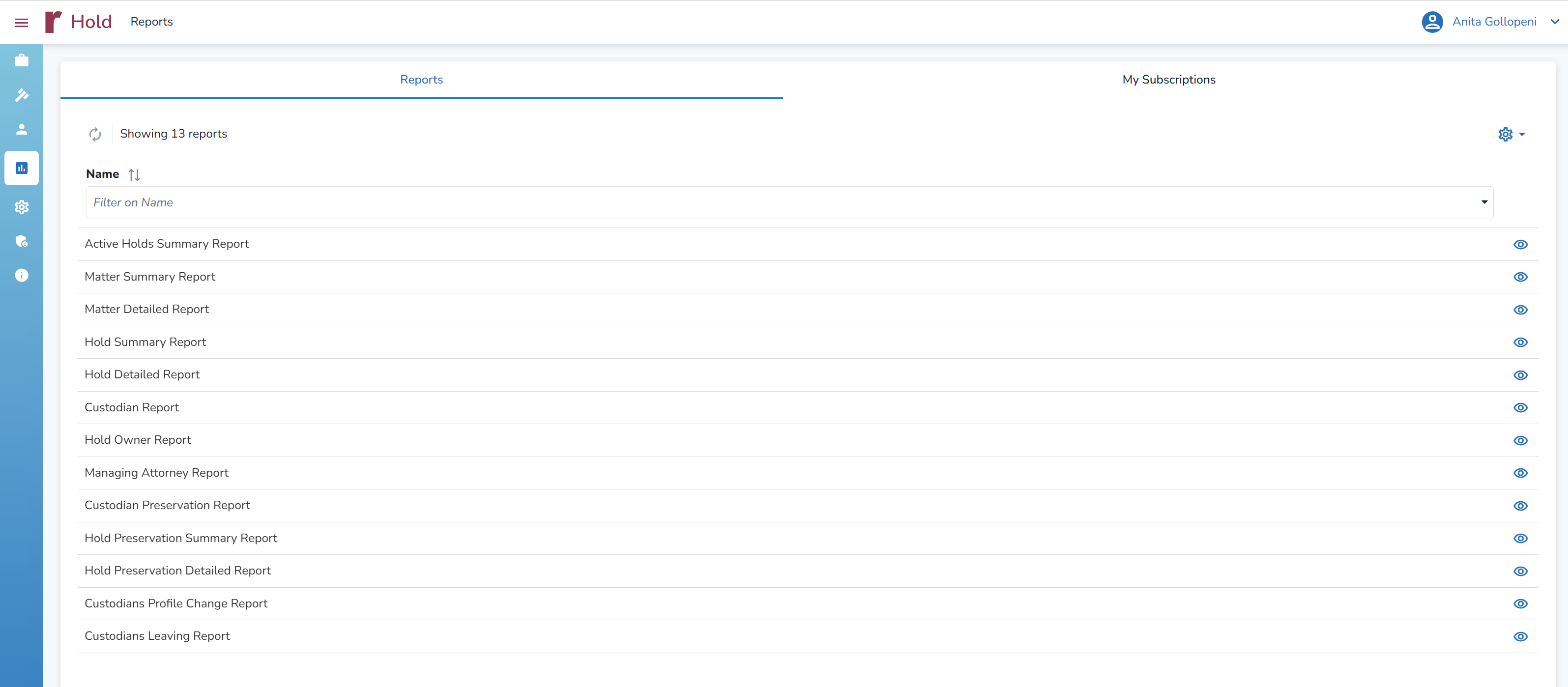Open the Hold Owner Report row
Screen dimensions: 1568x687
tap(138, 440)
